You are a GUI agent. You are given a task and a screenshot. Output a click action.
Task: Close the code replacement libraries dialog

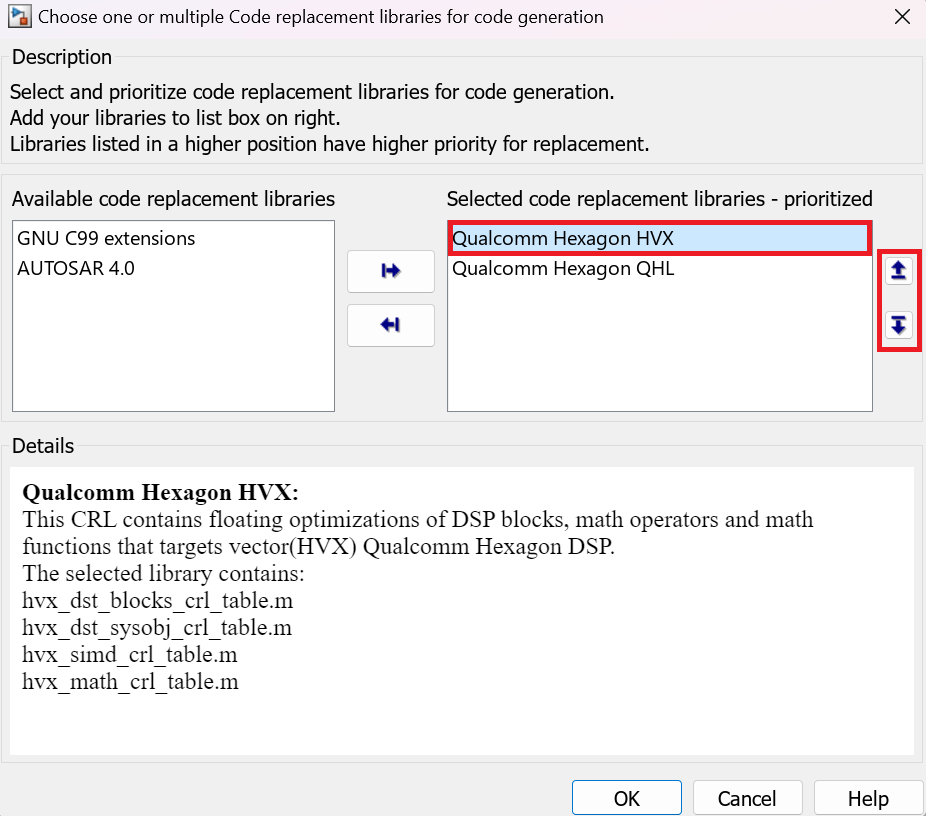coord(903,17)
